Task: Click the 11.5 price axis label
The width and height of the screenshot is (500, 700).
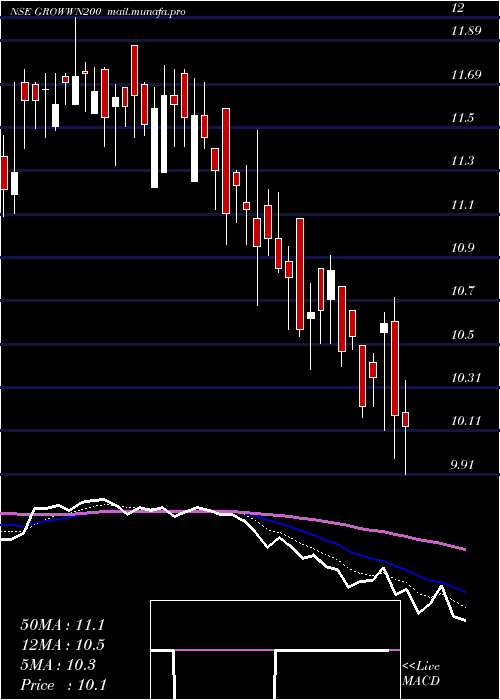Action: [462, 118]
